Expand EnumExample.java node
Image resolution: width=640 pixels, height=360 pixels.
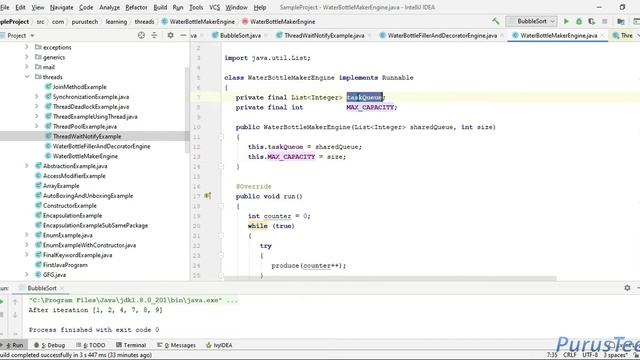pyautogui.click(x=27, y=235)
